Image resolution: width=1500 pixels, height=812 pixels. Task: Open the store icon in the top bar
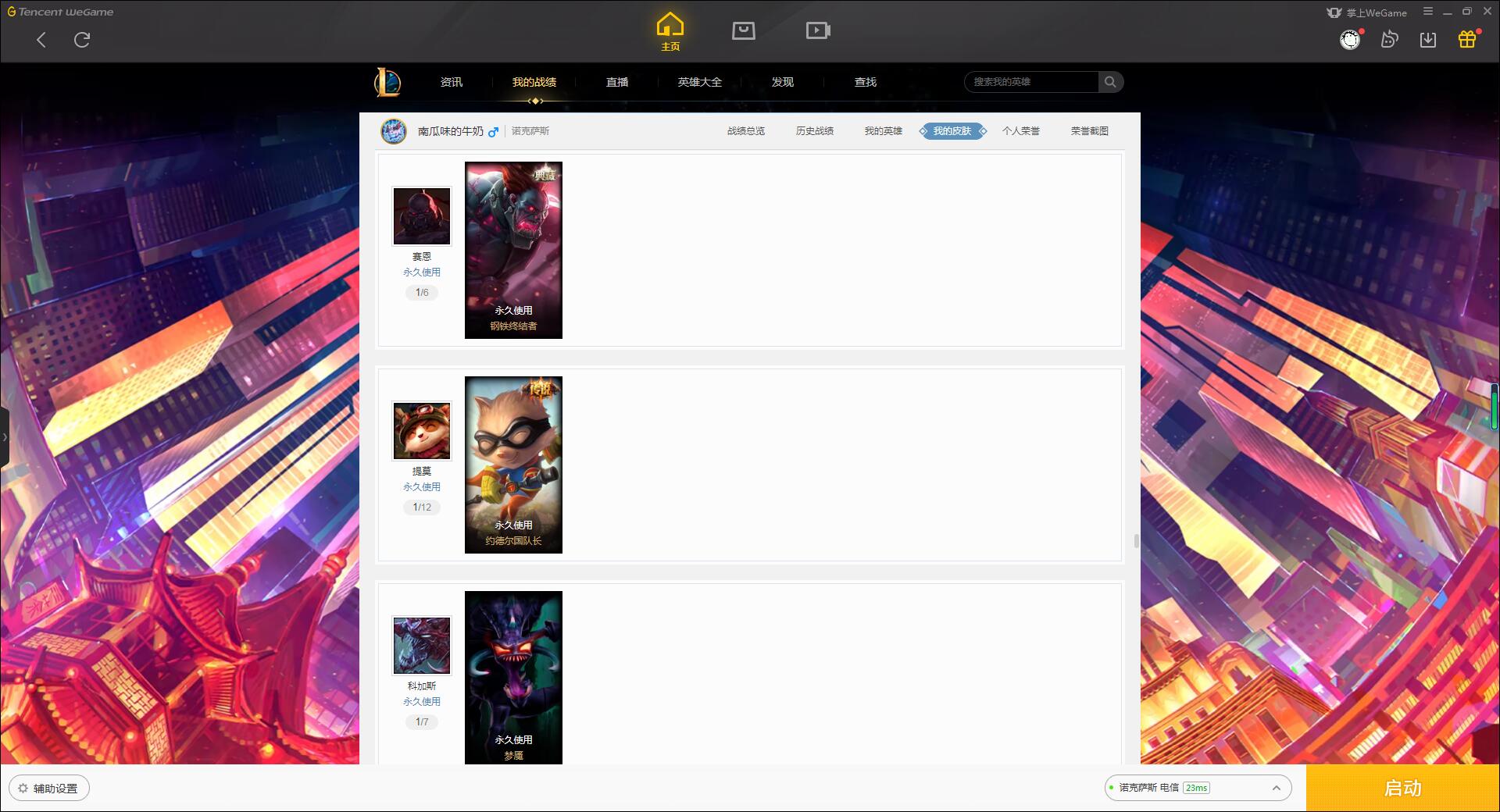(x=744, y=30)
